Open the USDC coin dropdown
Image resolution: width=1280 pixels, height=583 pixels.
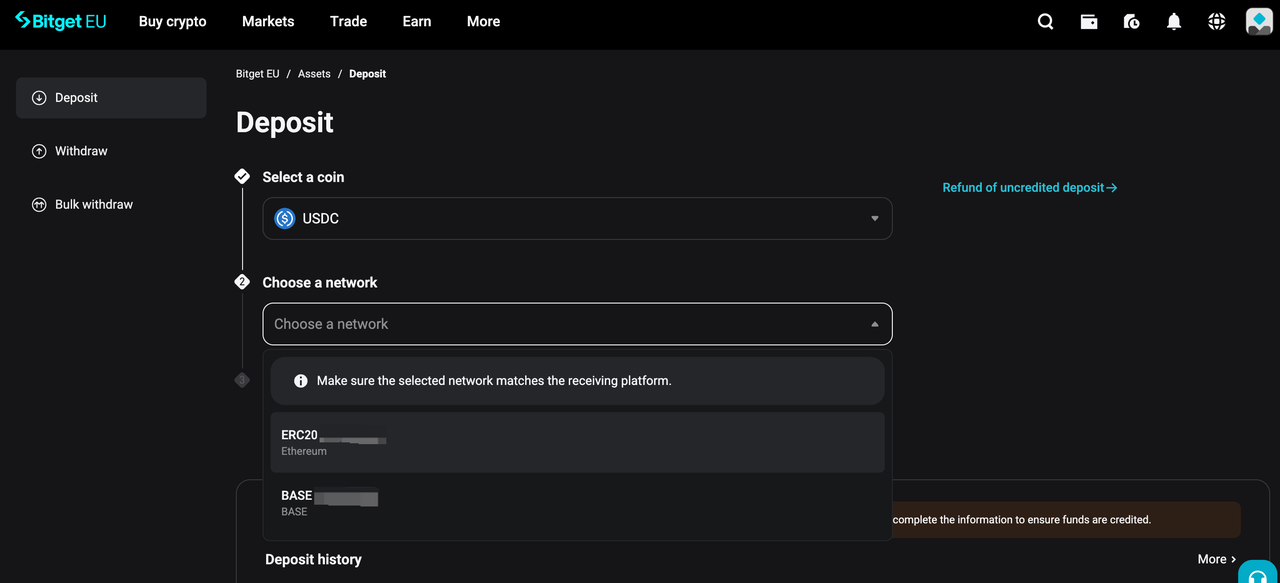577,218
